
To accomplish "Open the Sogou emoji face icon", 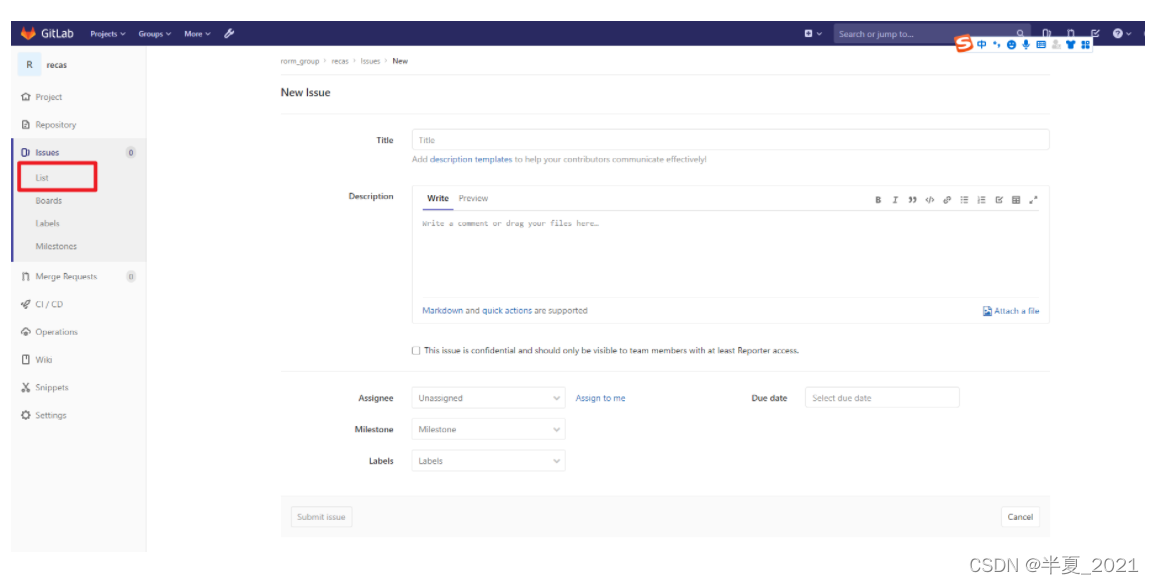I will point(1011,45).
